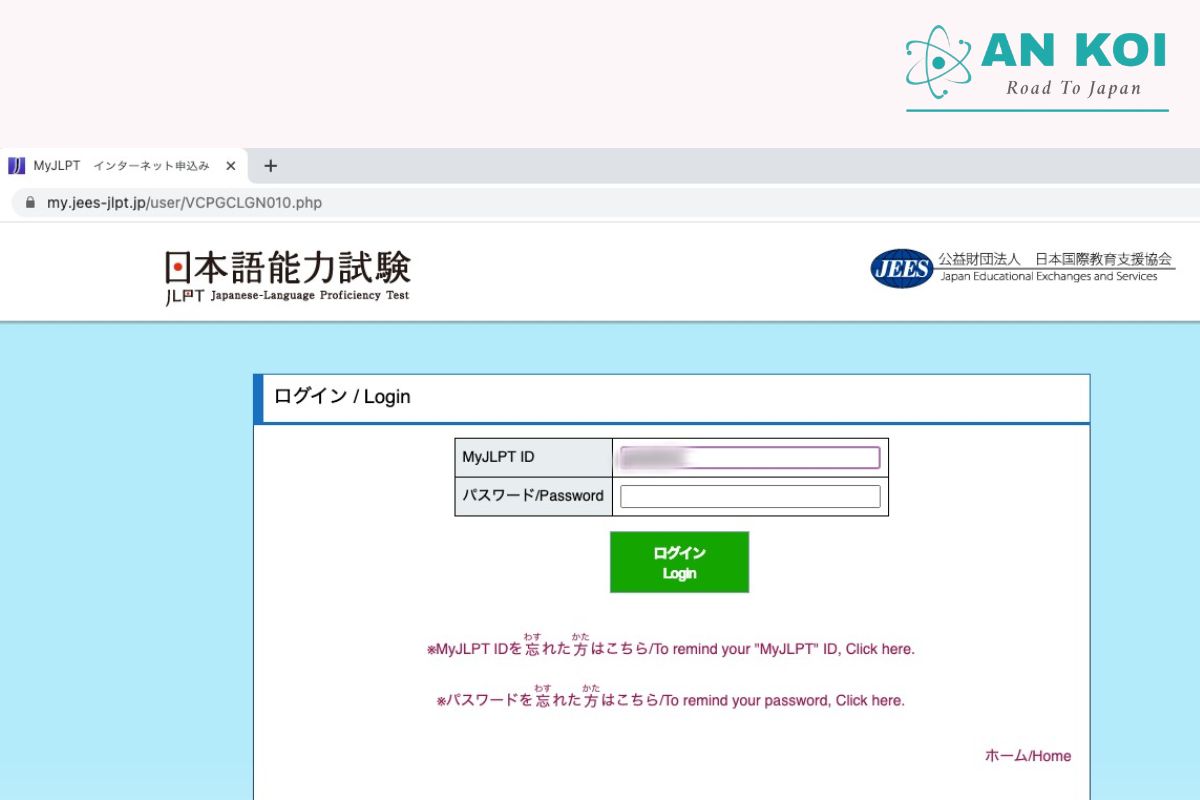Click the MyJLPT tab favicon
The width and height of the screenshot is (1200, 800).
point(16,166)
